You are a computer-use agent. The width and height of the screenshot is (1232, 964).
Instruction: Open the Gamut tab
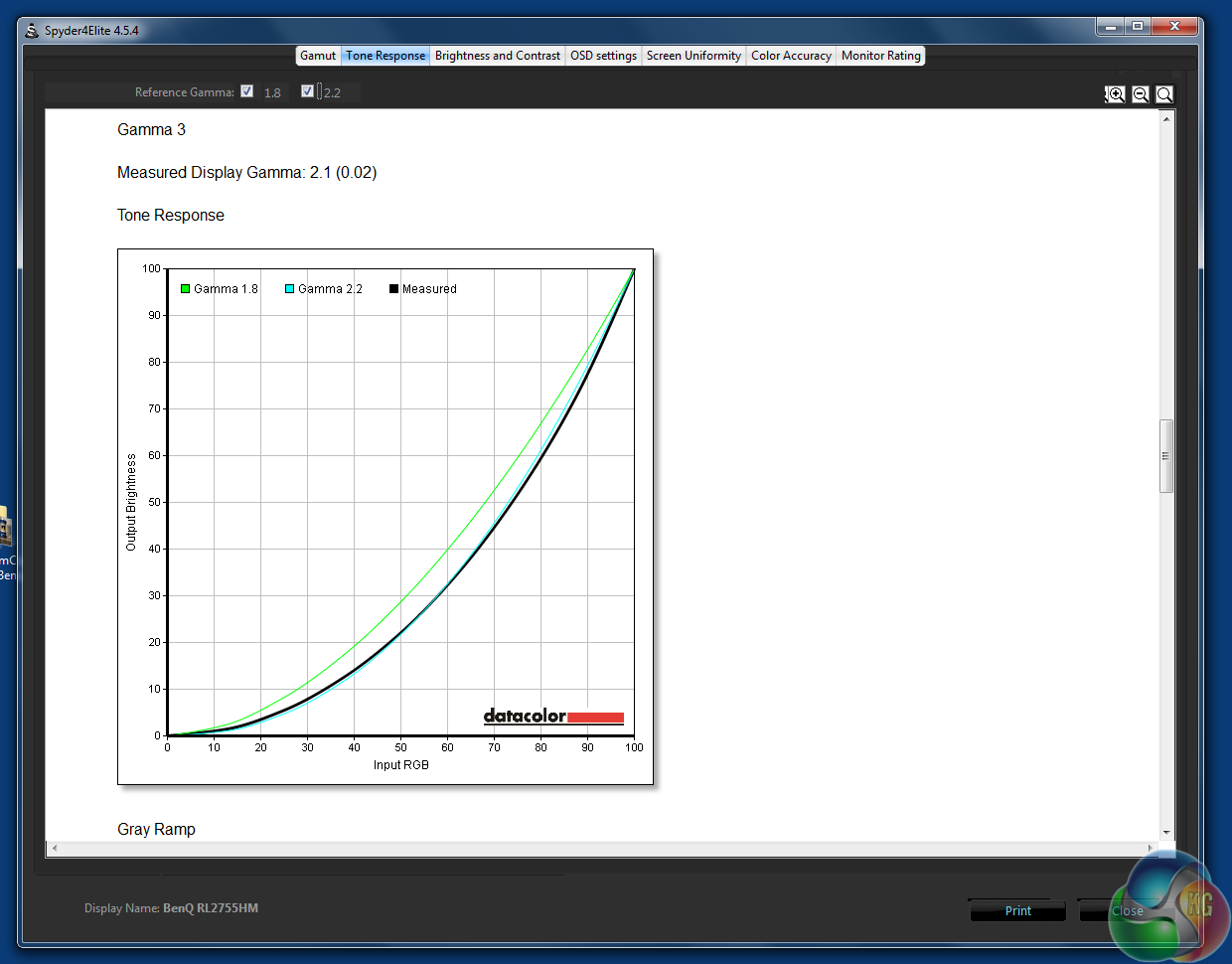[x=318, y=56]
